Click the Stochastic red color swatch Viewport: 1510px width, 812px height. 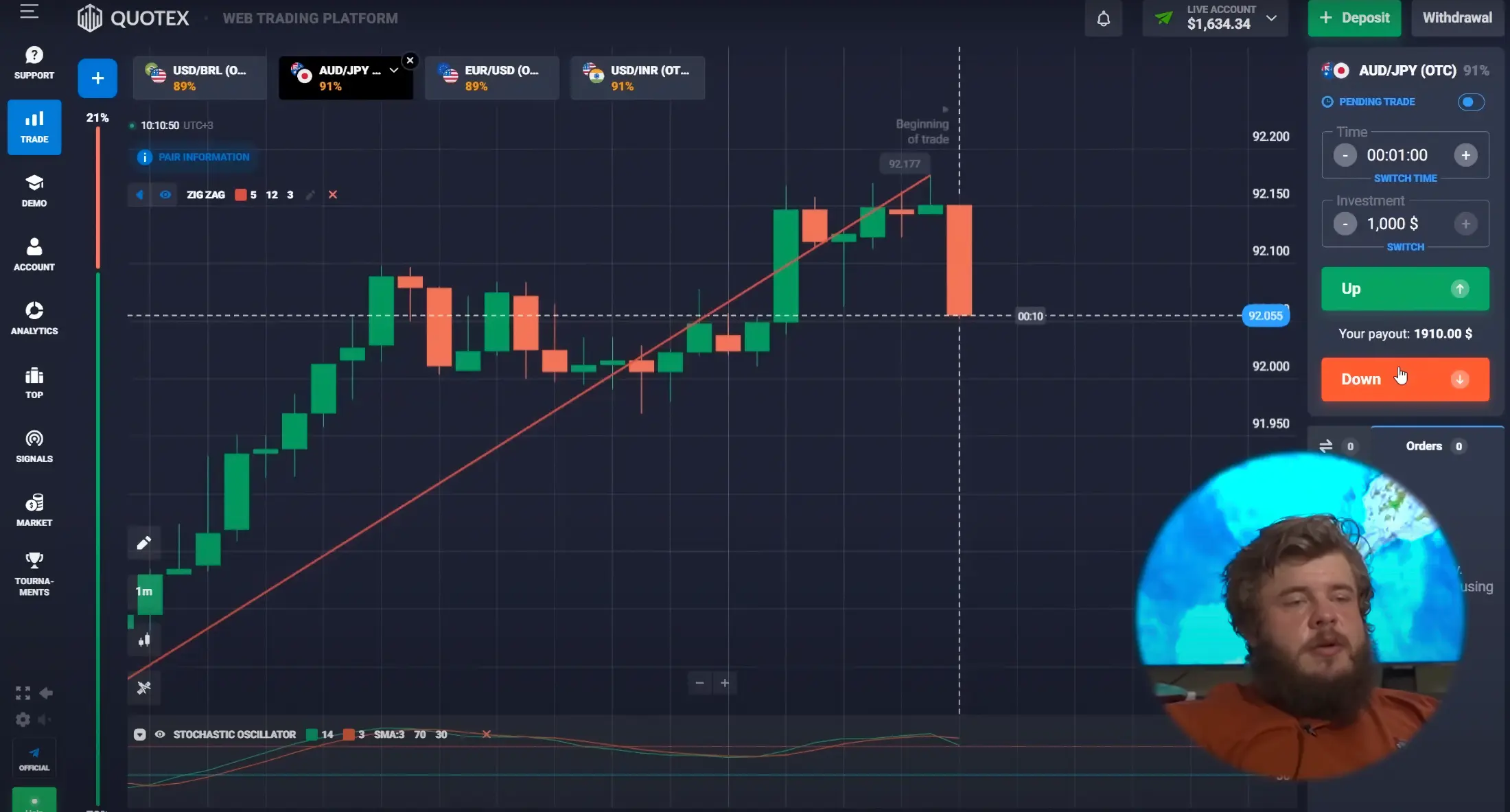click(x=349, y=734)
